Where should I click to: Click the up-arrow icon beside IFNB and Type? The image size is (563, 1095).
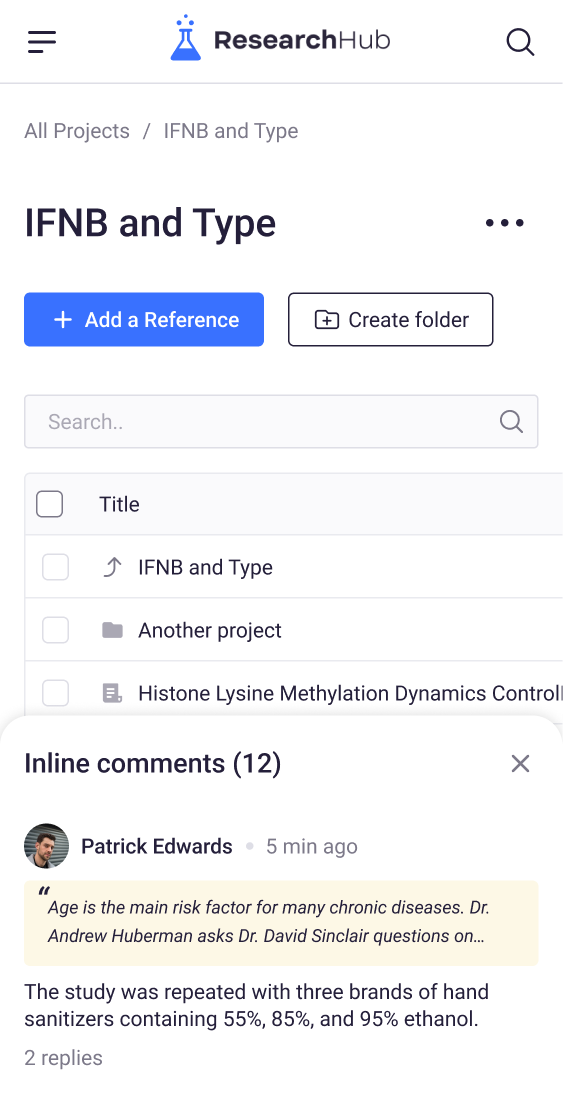(112, 567)
